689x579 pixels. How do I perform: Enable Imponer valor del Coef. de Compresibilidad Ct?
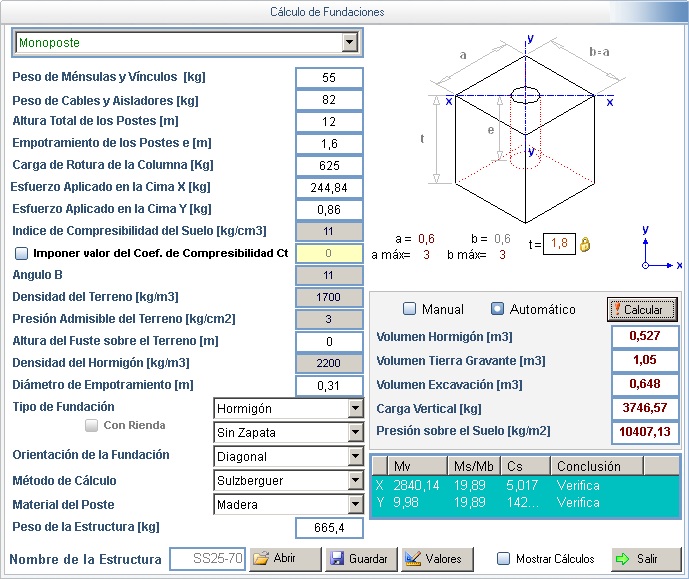click(21, 253)
